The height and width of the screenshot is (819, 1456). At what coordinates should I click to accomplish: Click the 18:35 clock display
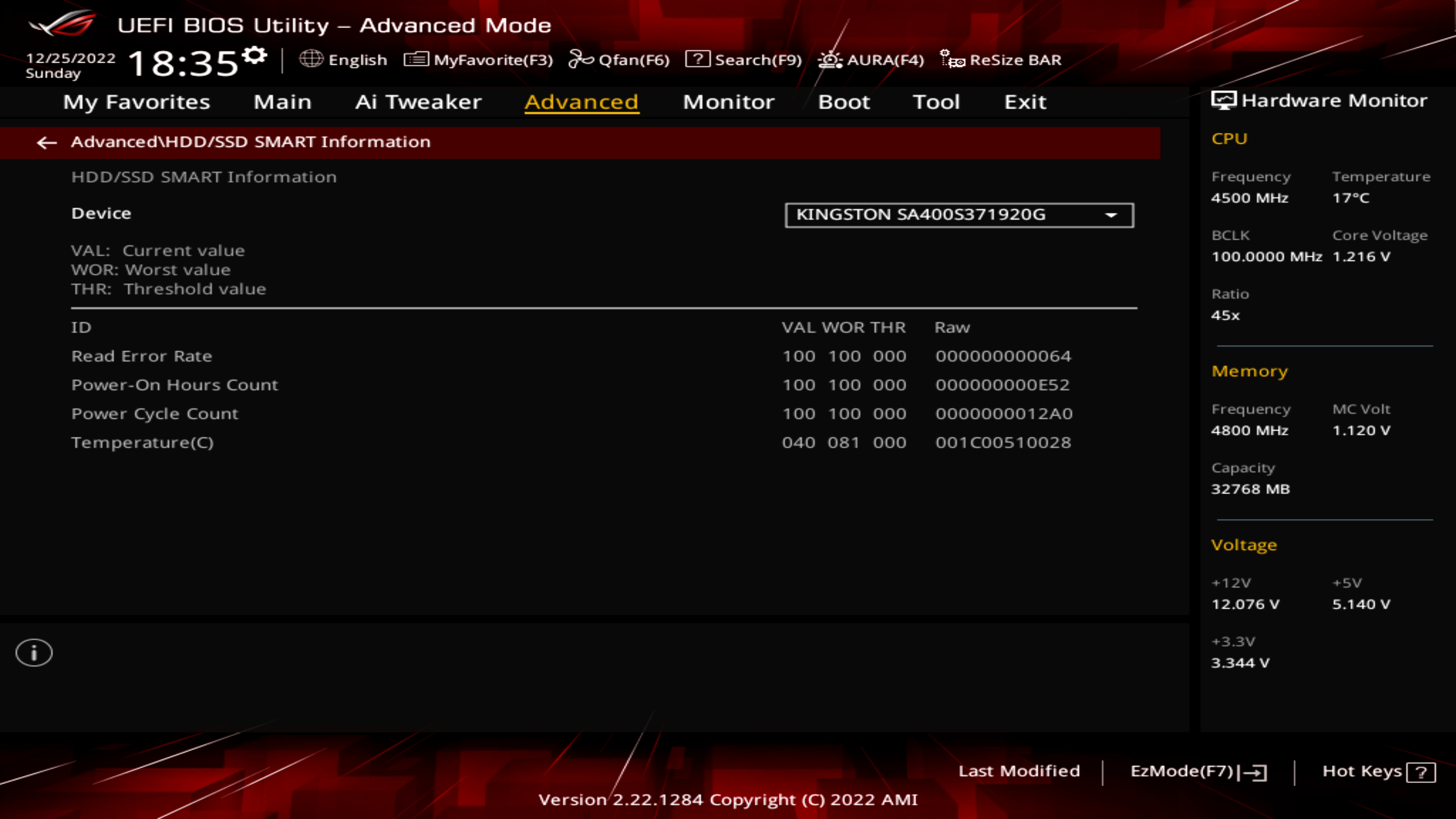pyautogui.click(x=183, y=63)
